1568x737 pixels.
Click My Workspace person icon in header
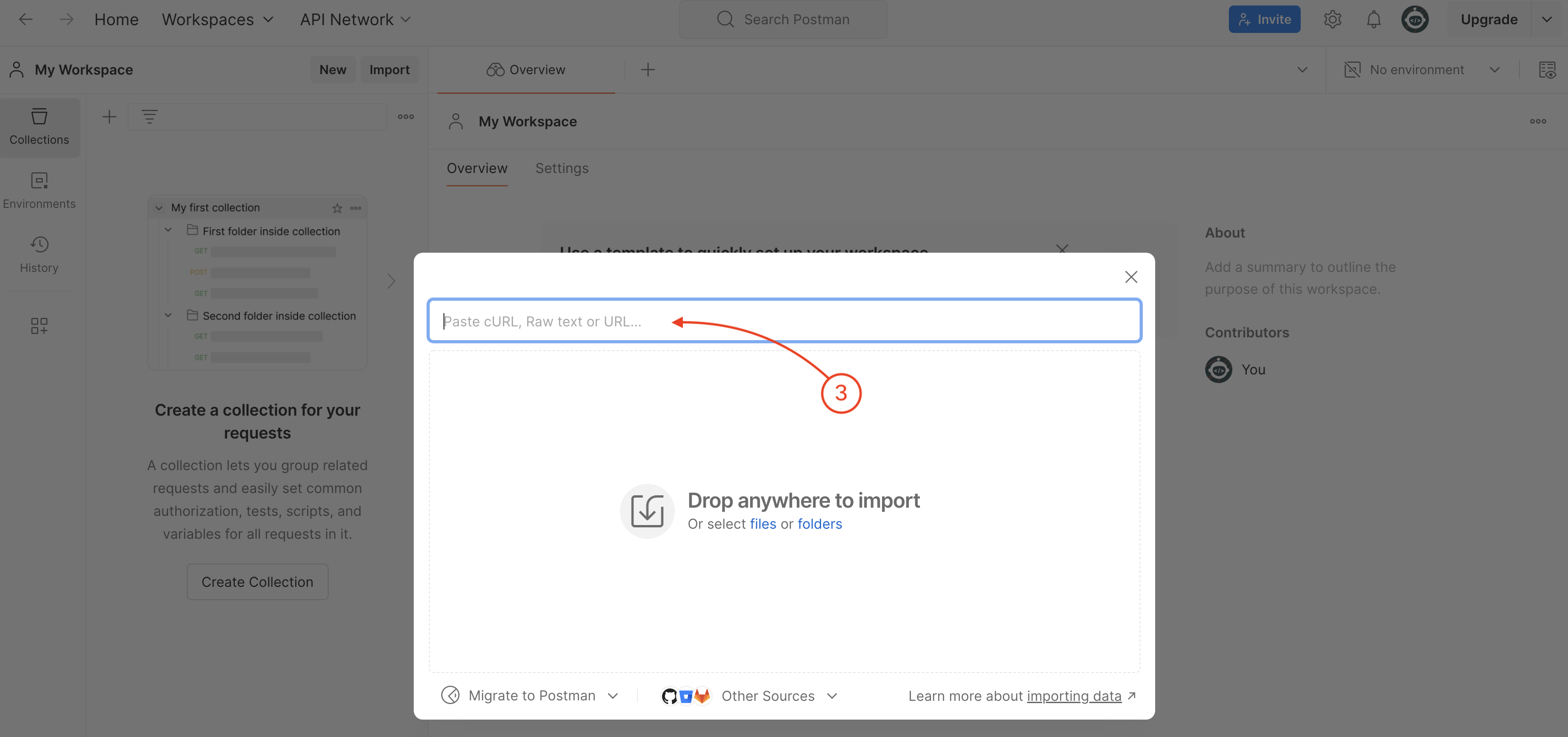point(456,121)
